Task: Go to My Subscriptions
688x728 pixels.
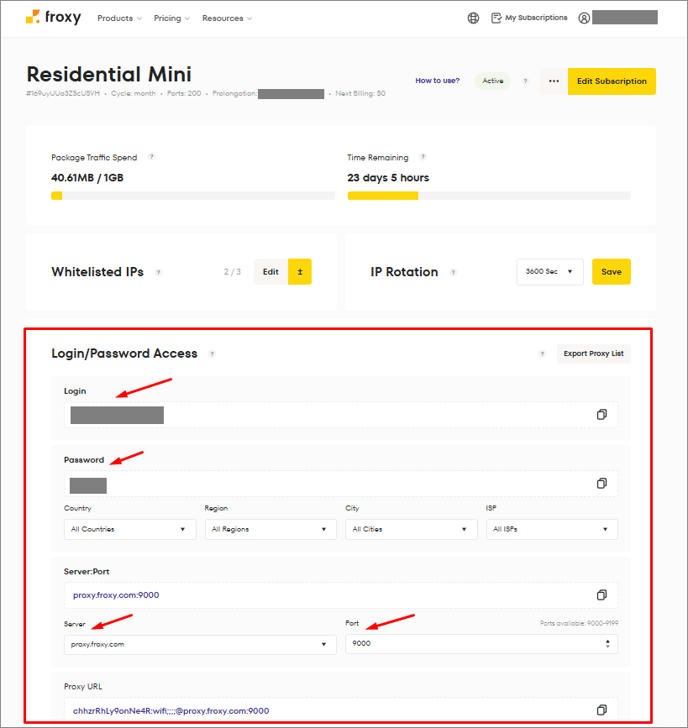Action: pyautogui.click(x=529, y=18)
